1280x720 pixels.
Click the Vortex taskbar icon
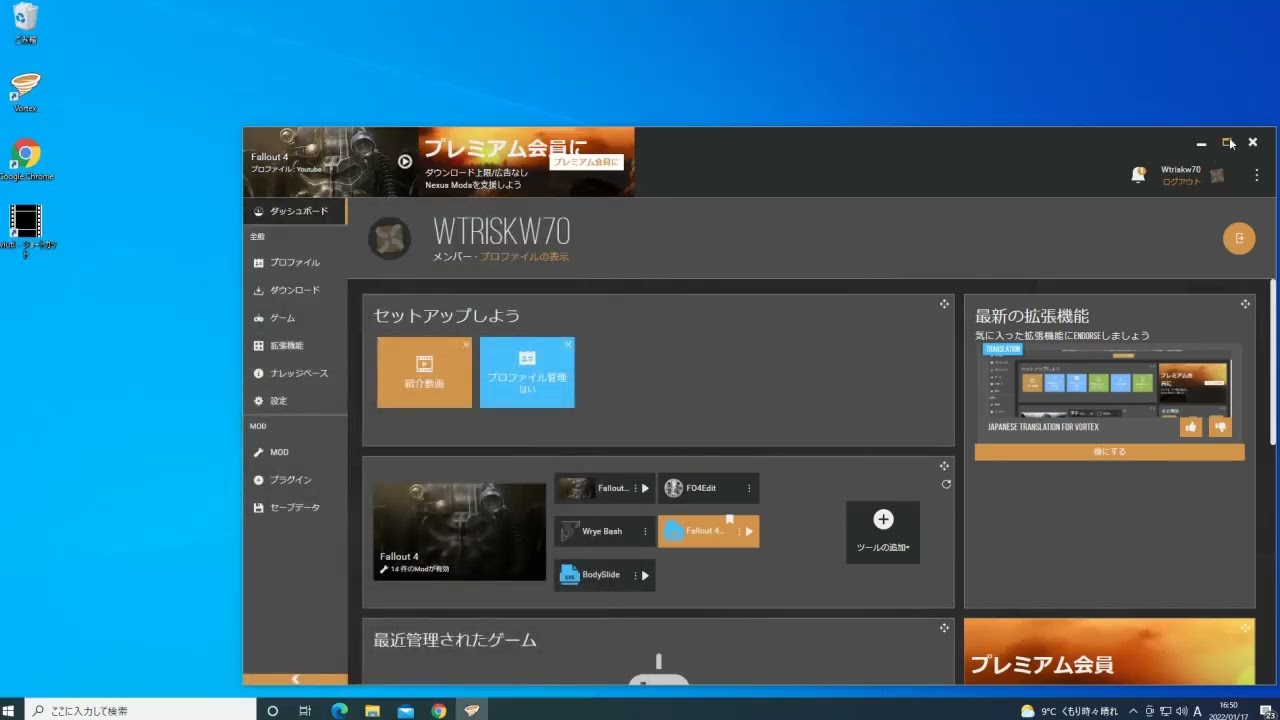point(472,711)
